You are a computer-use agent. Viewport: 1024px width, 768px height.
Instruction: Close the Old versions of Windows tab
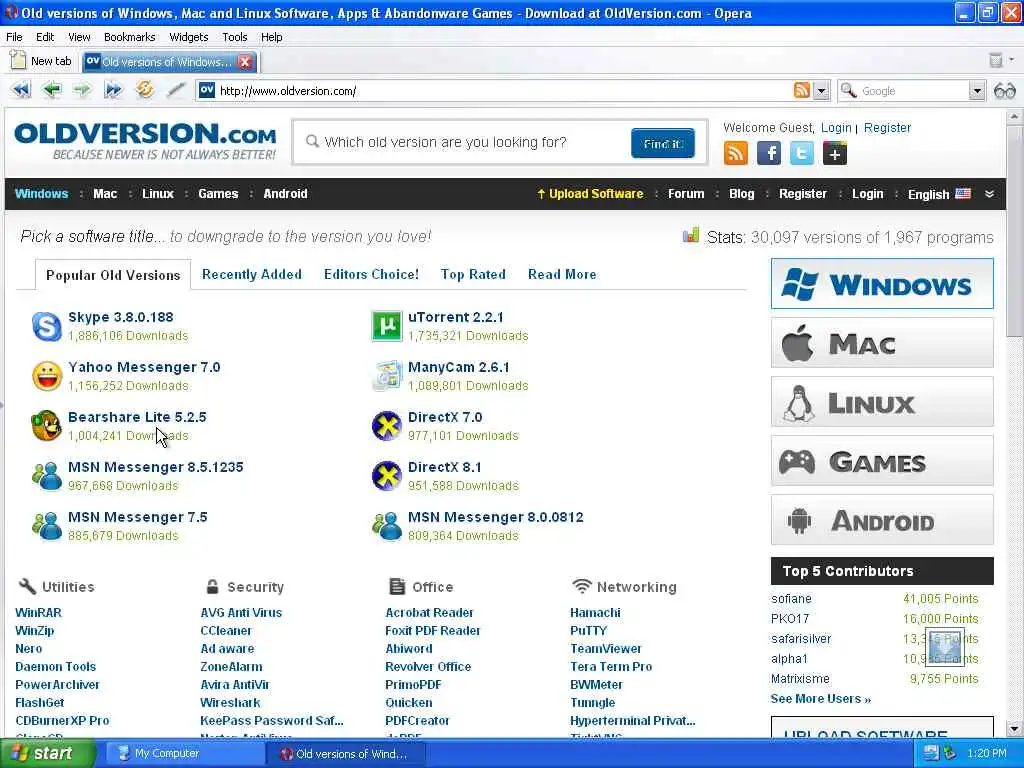click(x=245, y=61)
